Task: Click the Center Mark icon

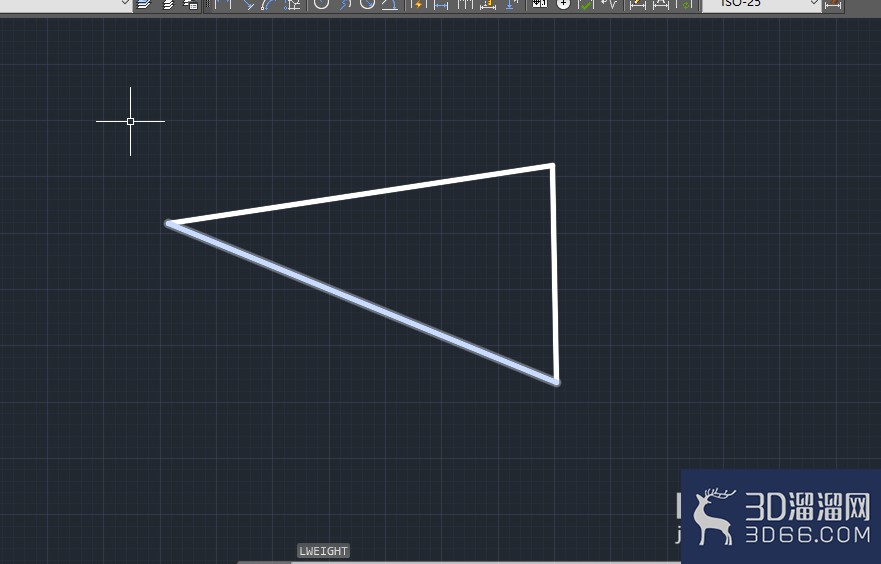Action: 564,4
